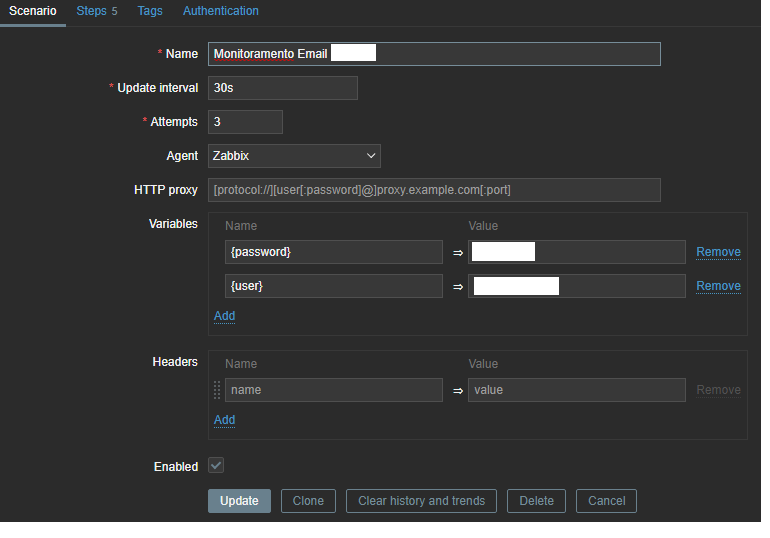
Task: Click the Cancel button
Action: tap(606, 501)
